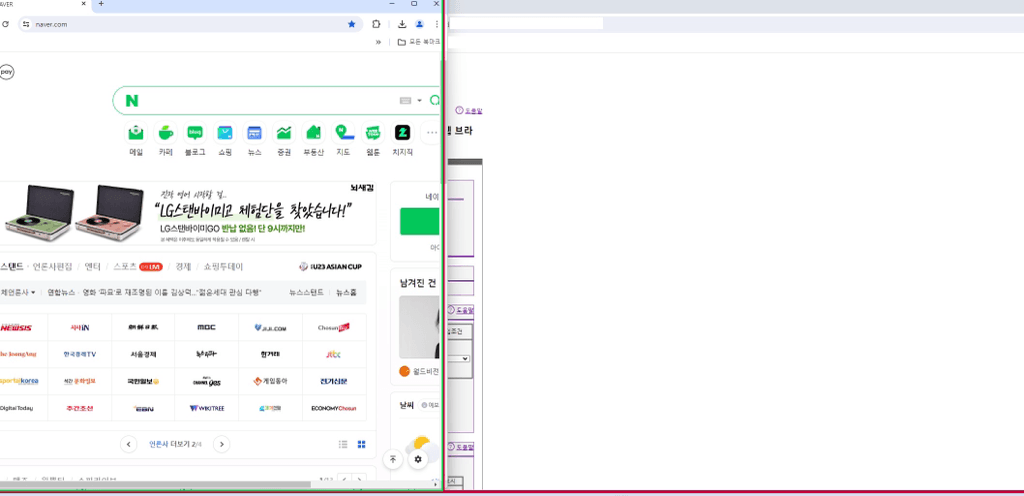The width and height of the screenshot is (1024, 496).
Task: Click the horizontal scrollbar at the page bottom
Action: coord(155,485)
